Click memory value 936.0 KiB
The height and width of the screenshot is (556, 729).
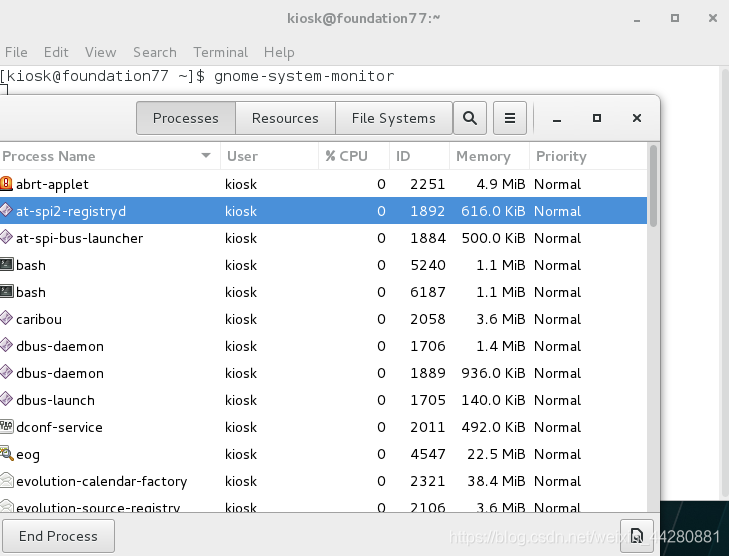point(493,373)
